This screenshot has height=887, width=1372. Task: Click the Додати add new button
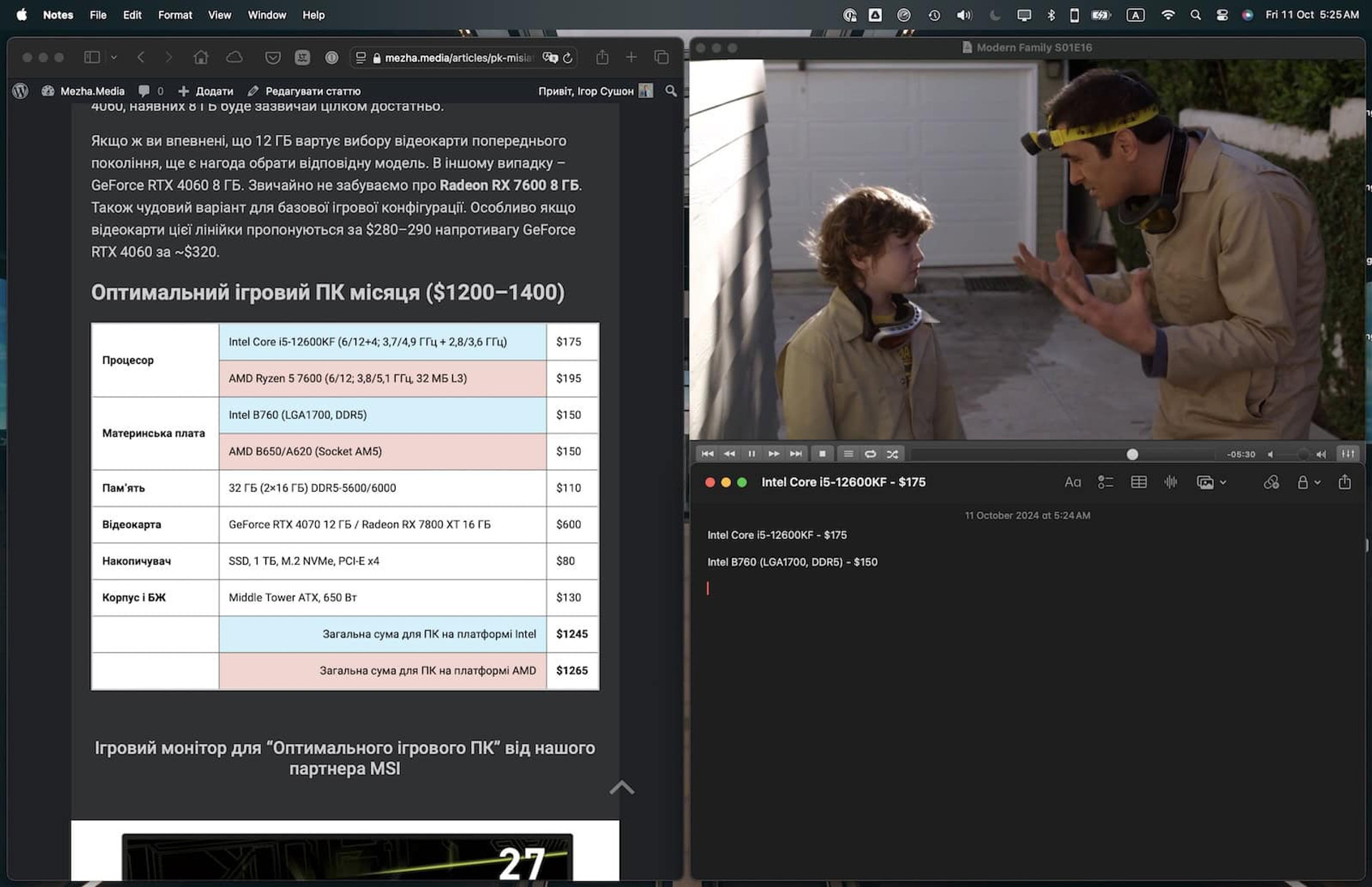point(206,91)
